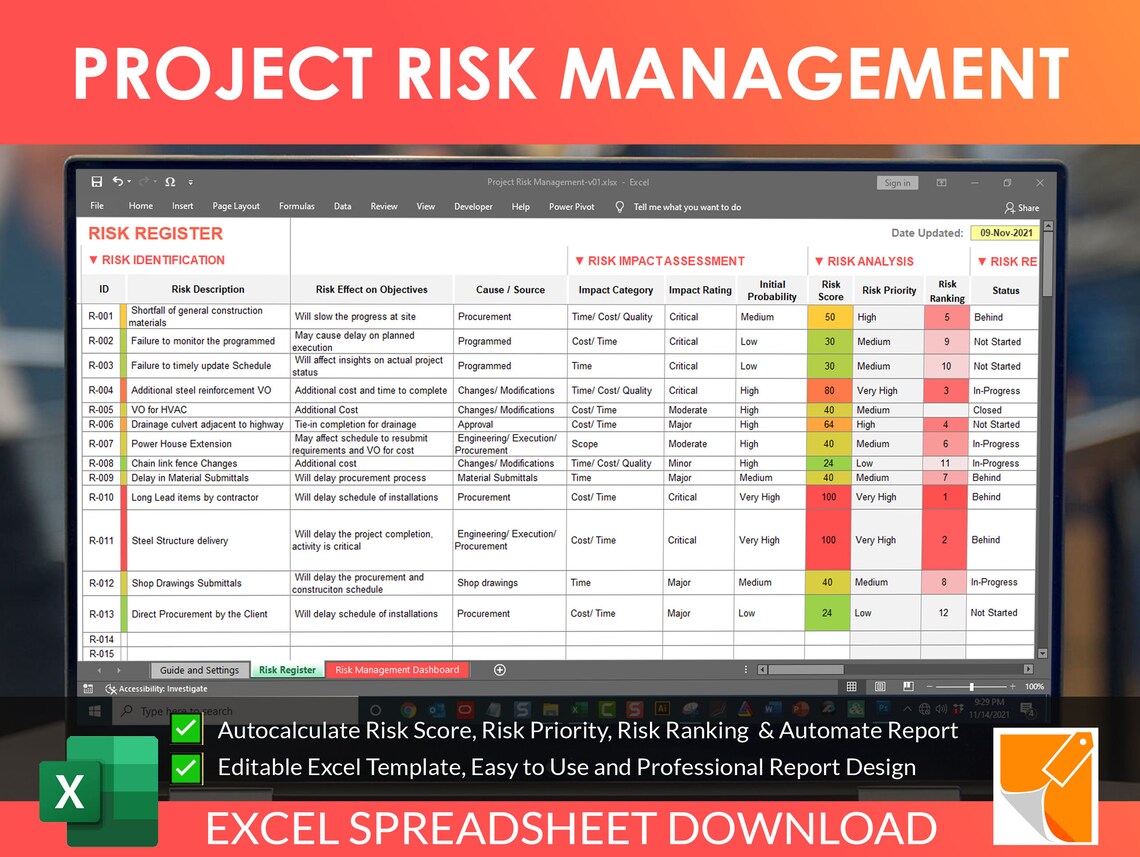Open the Developer ribbon tab
The height and width of the screenshot is (857, 1140).
[472, 207]
